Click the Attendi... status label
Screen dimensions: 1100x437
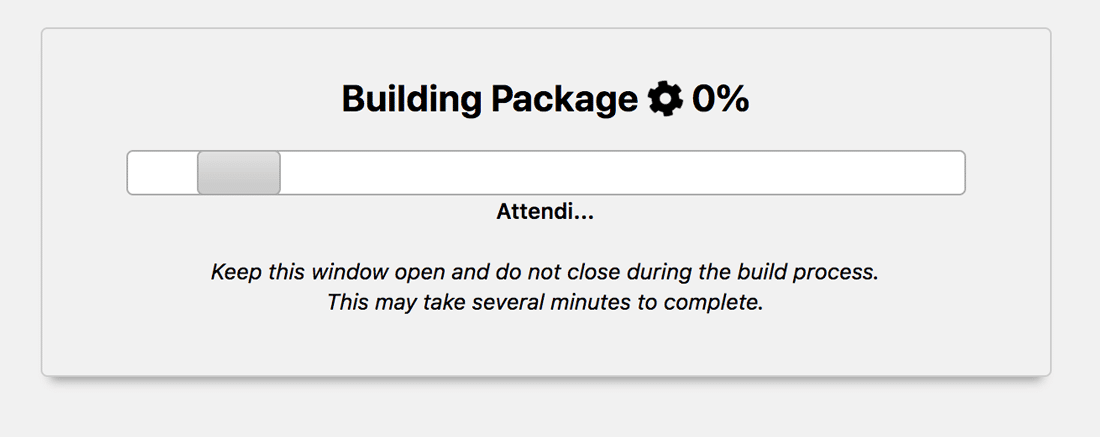coord(545,211)
